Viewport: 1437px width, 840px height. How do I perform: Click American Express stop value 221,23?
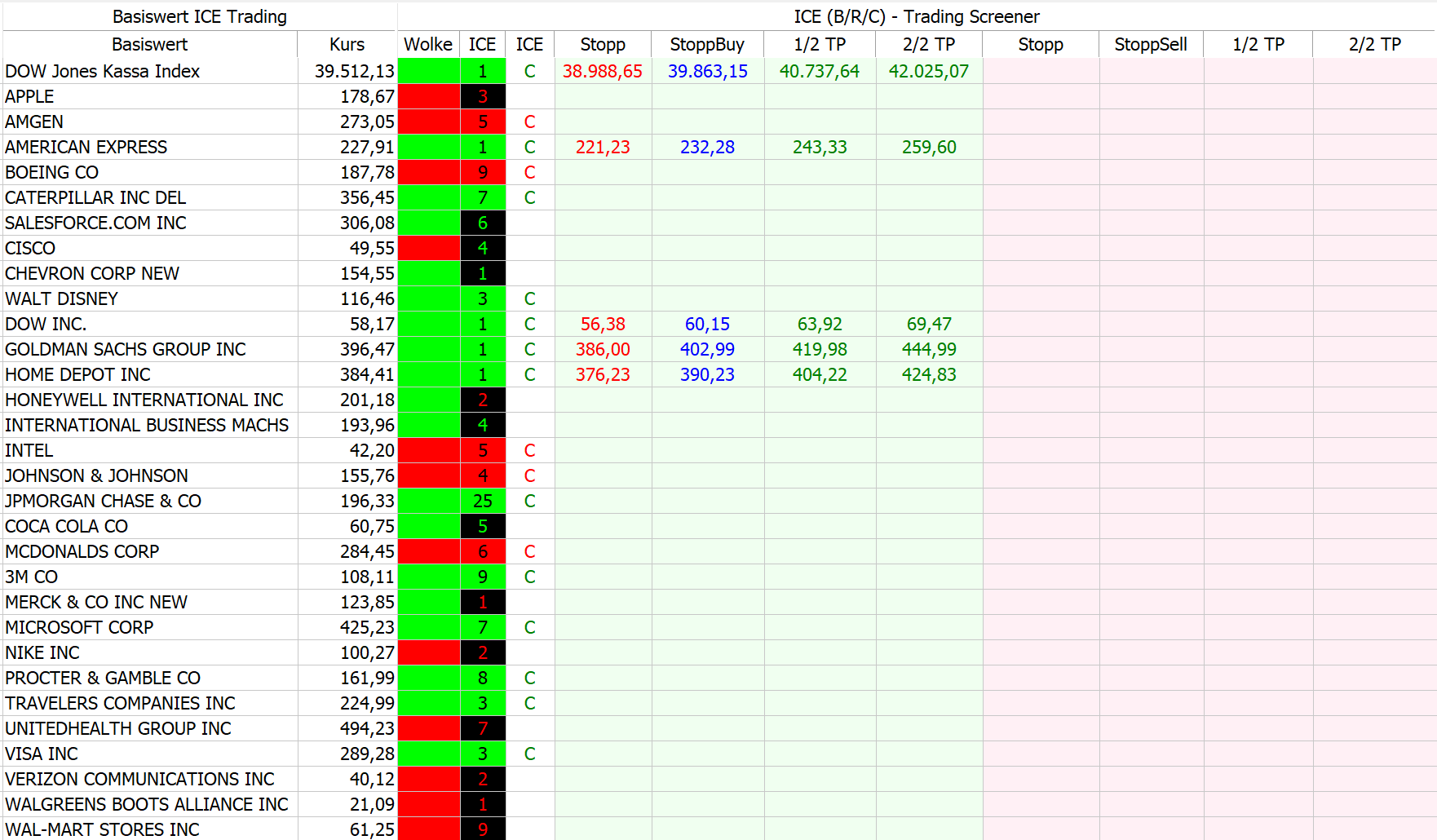pos(603,147)
